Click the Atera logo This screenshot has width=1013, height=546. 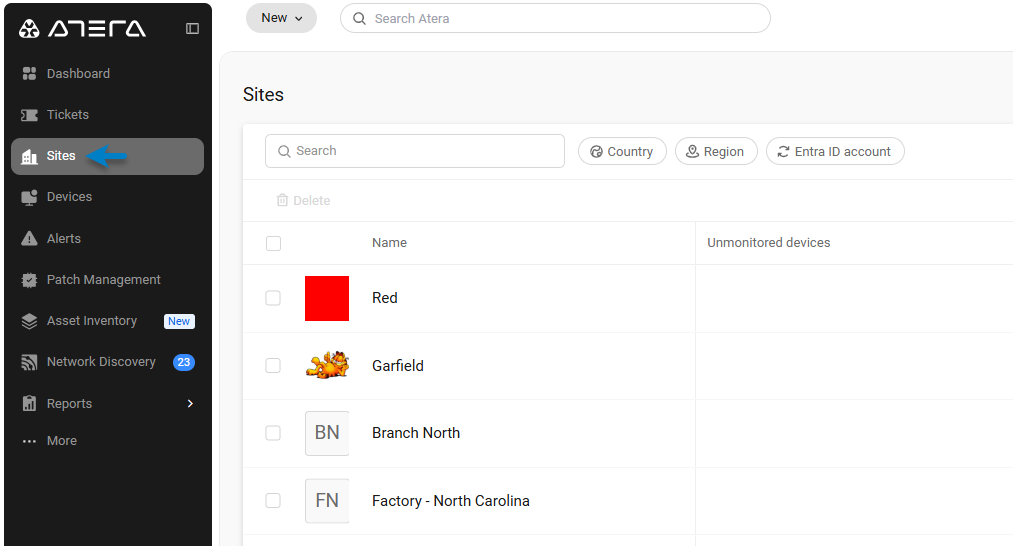(x=82, y=28)
